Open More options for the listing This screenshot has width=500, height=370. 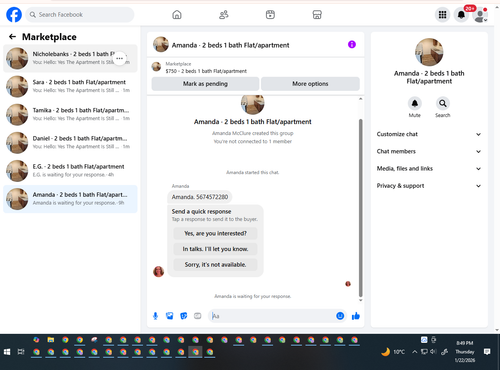310,84
